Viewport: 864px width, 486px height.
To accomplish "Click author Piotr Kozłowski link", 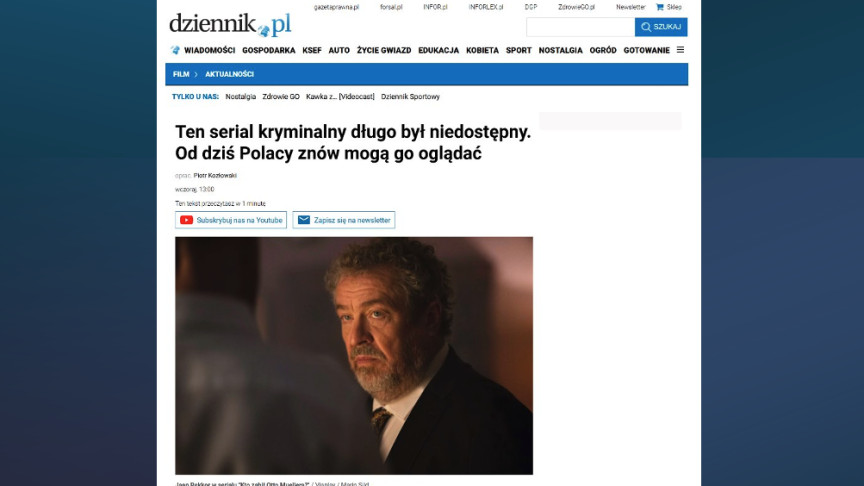I will click(x=215, y=176).
